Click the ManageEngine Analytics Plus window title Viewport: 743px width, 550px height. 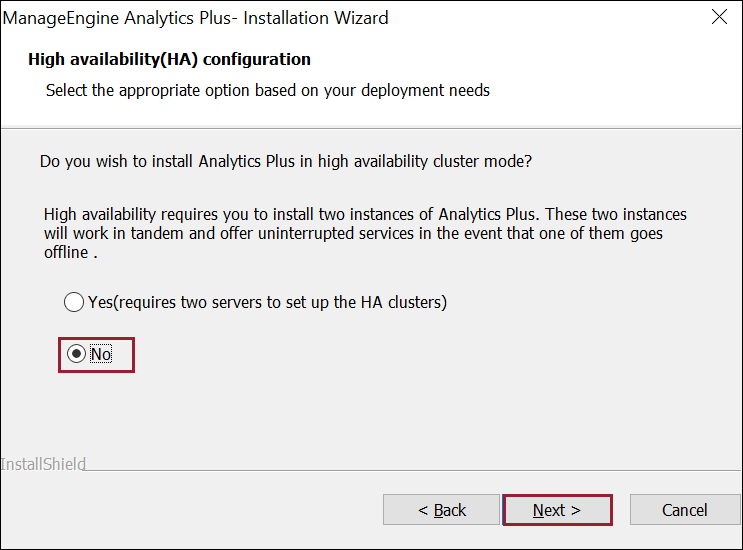pyautogui.click(x=195, y=18)
